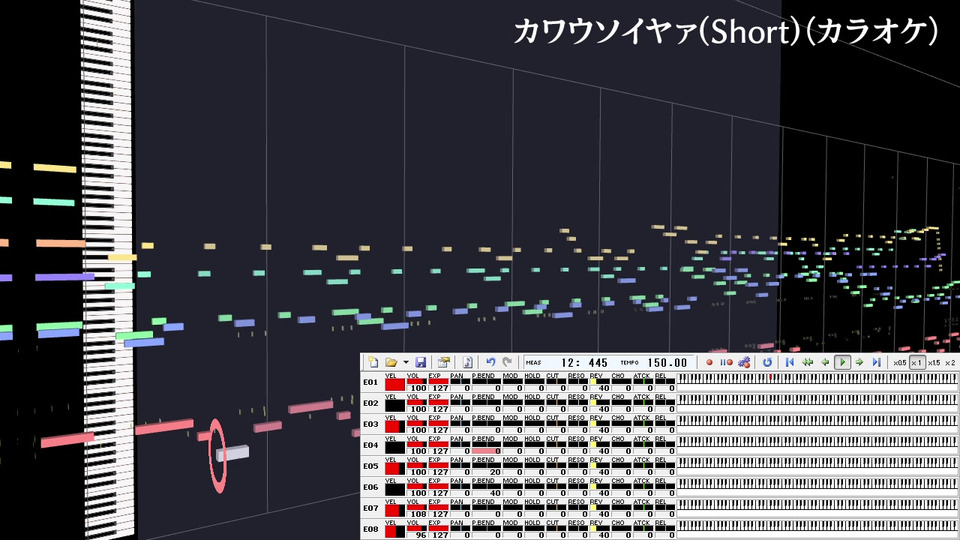Step back one measure
Screen dimensions: 960x540
tap(825, 362)
